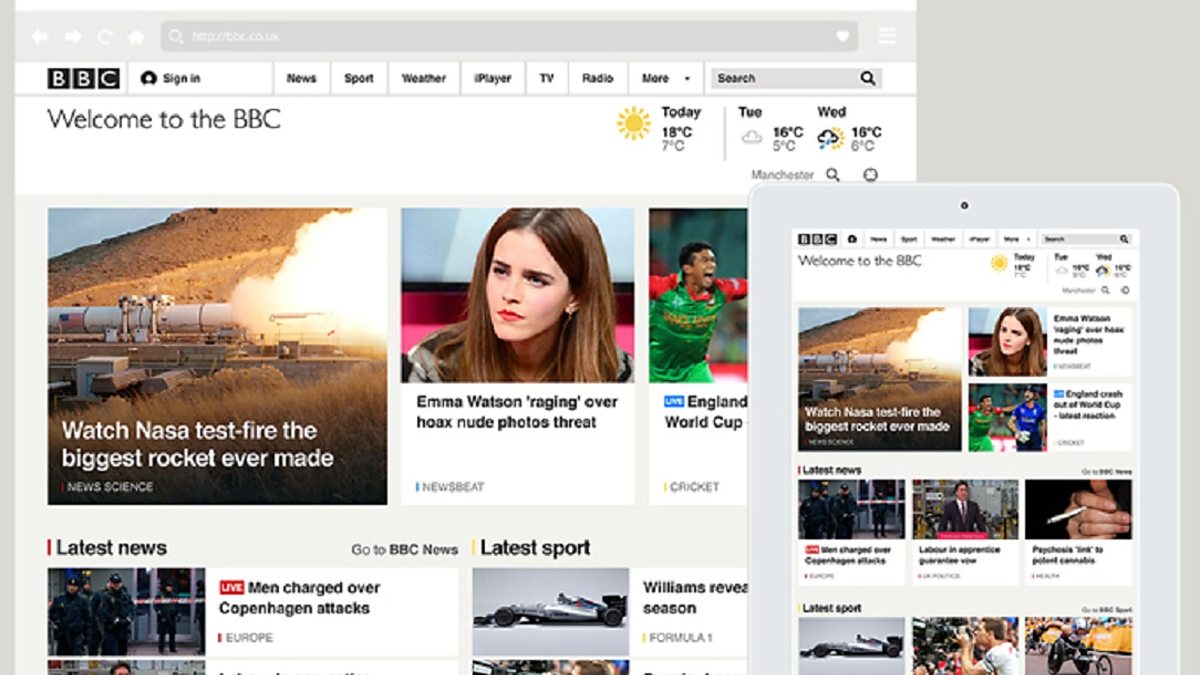Click 'Welcome to the BBC' heading in browser
This screenshot has width=1200, height=675.
164,120
